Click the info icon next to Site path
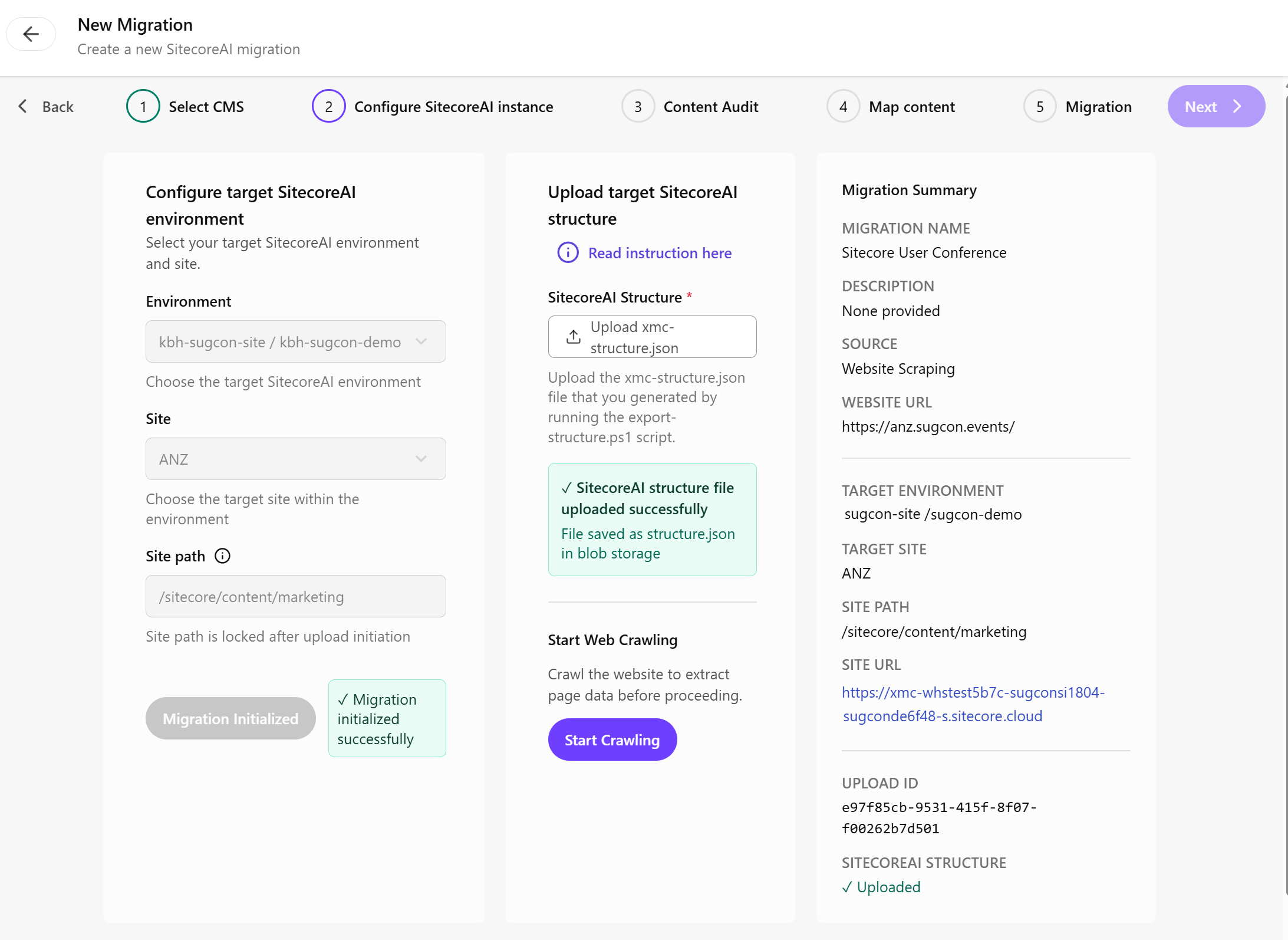 (222, 556)
